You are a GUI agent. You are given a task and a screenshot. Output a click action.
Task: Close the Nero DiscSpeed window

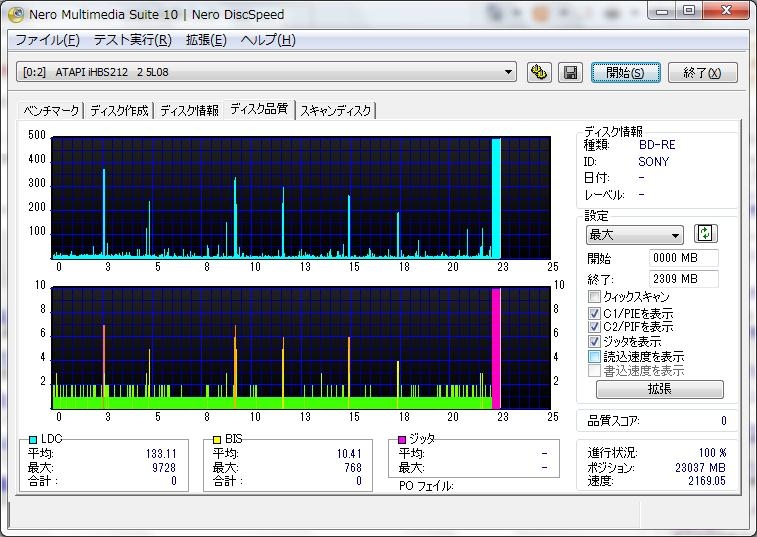click(727, 11)
